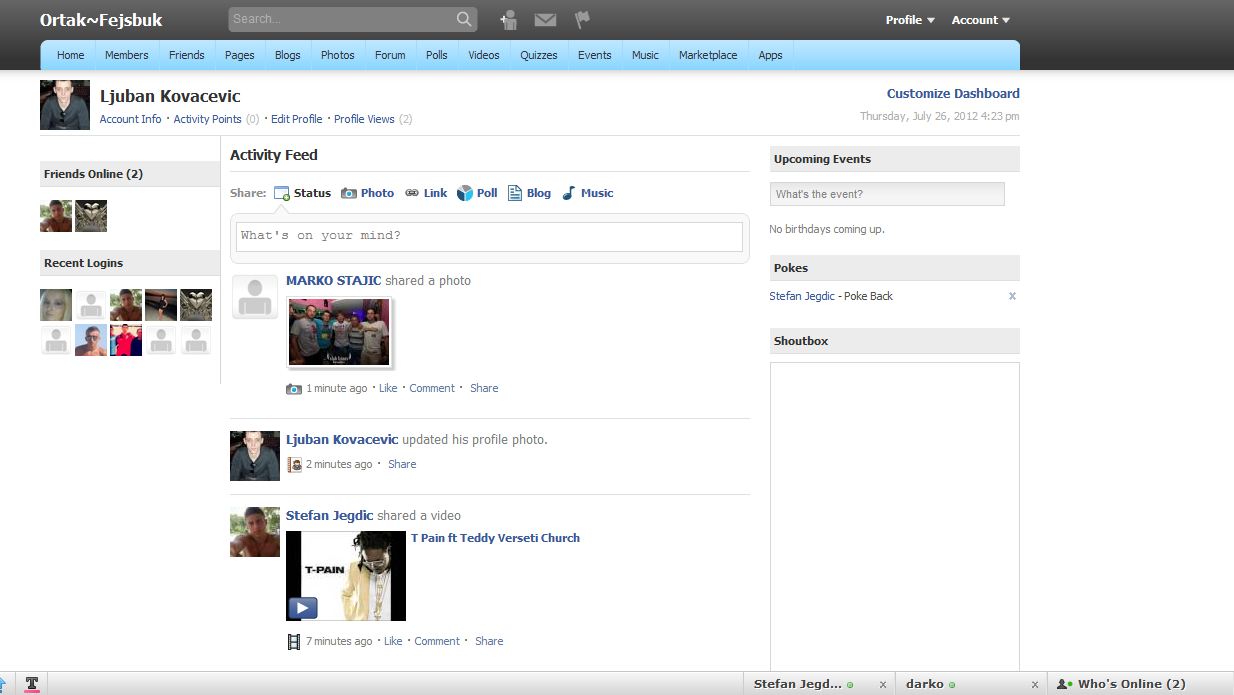Expand the Profile dropdown menu
1234x695 pixels.
[x=910, y=20]
